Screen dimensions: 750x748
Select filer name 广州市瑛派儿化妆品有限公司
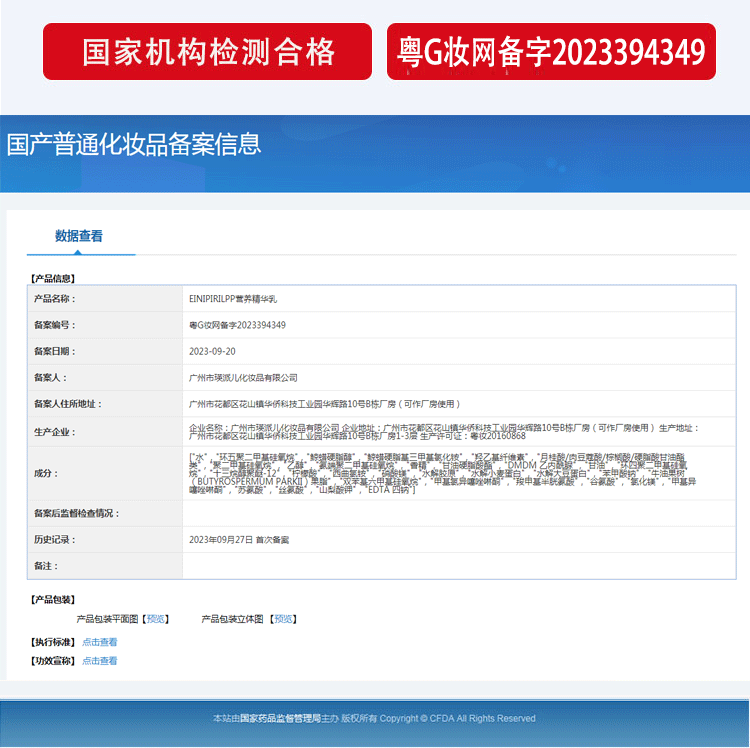243,378
